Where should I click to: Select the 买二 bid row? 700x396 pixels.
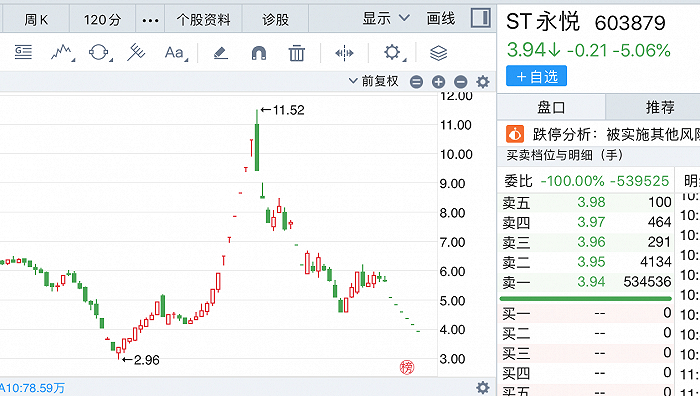click(586, 333)
